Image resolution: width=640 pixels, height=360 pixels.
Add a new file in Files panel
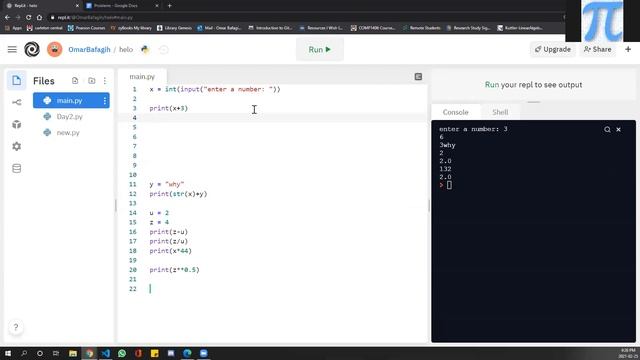tap(75, 81)
